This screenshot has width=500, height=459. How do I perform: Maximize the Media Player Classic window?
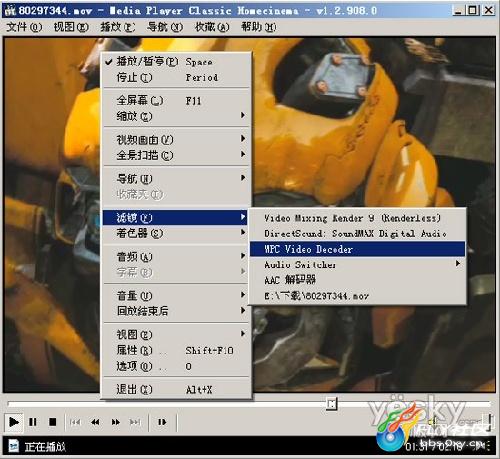point(473,10)
